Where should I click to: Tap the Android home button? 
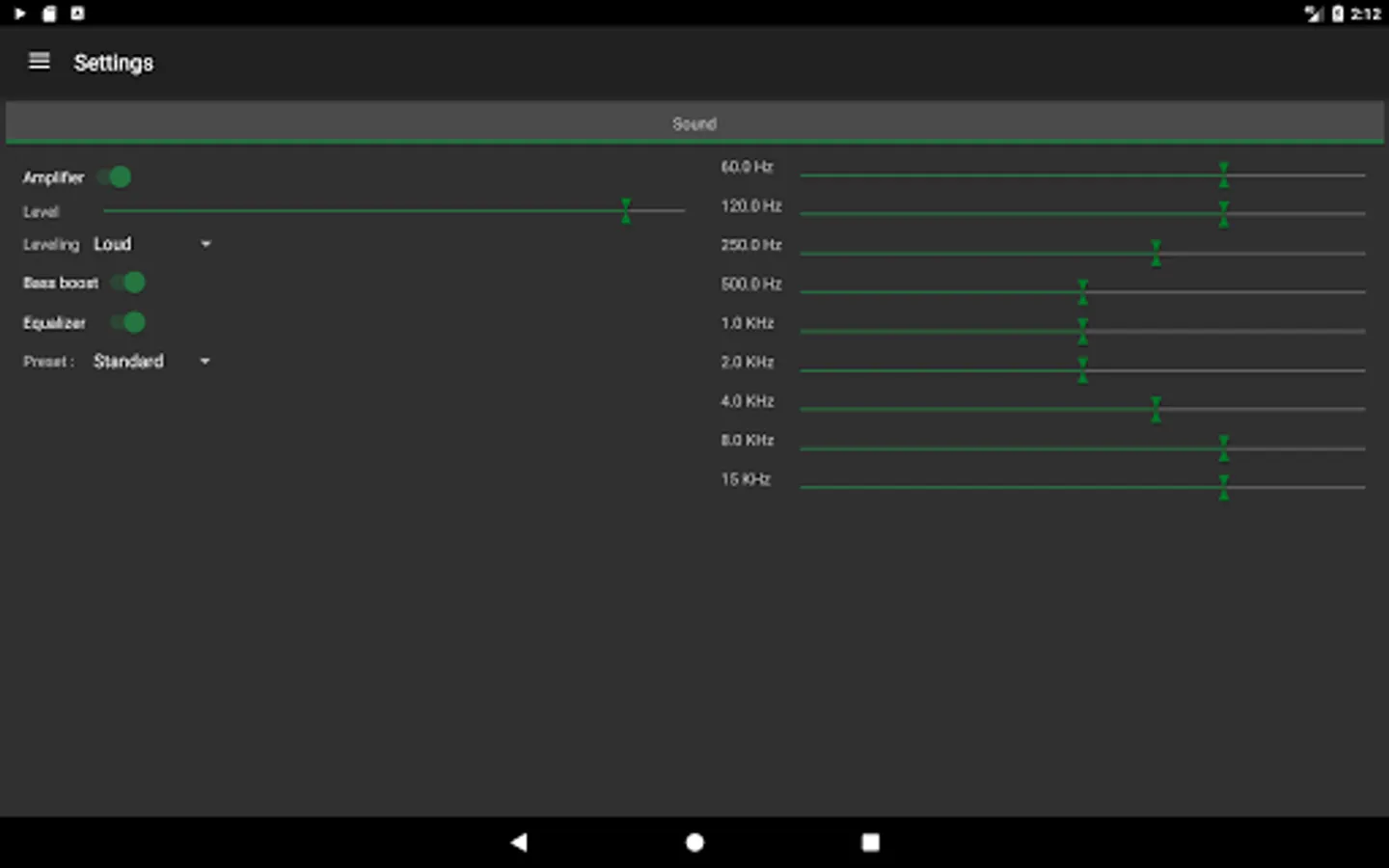pos(694,842)
